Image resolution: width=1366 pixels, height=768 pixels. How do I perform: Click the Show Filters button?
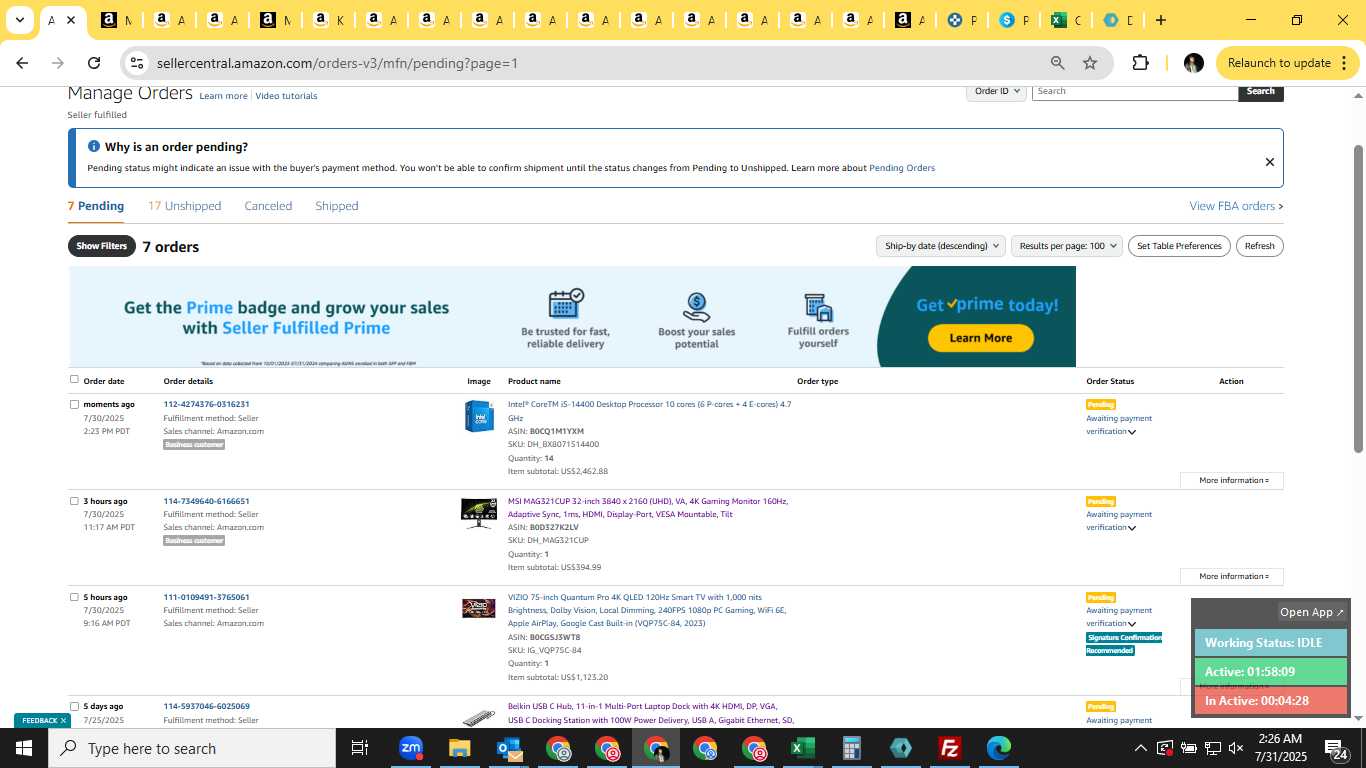[102, 246]
